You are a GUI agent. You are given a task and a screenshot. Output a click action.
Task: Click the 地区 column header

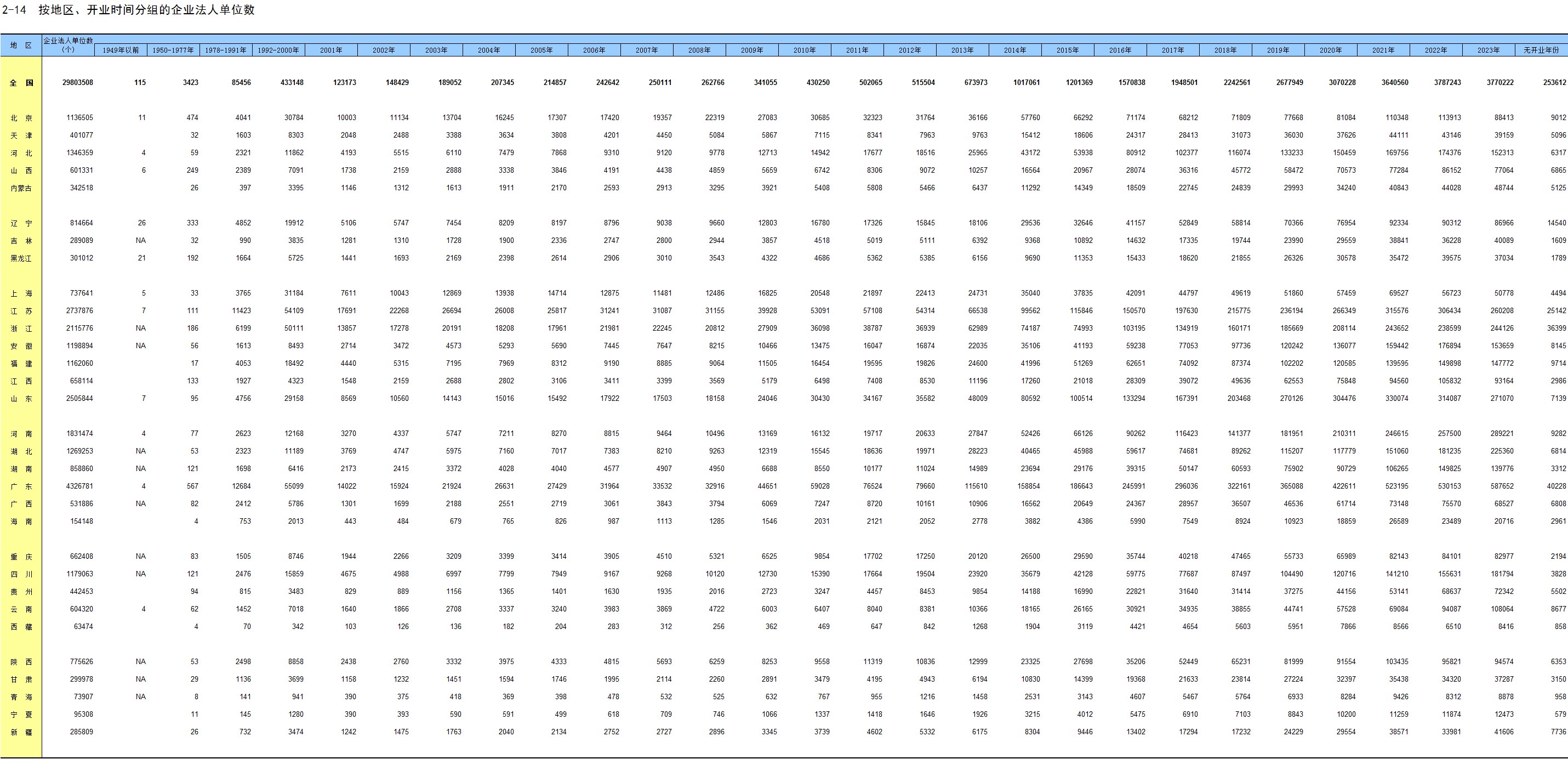21,45
